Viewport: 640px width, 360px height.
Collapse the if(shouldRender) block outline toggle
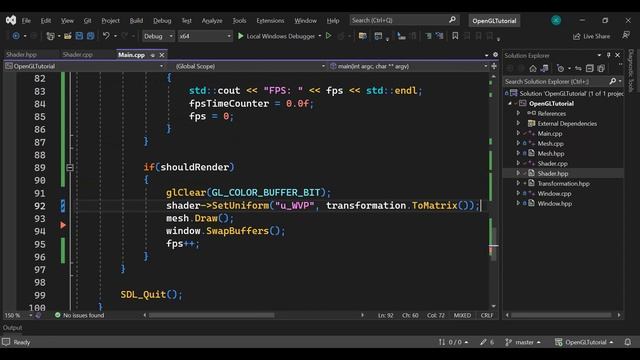pyautogui.click(x=70, y=167)
